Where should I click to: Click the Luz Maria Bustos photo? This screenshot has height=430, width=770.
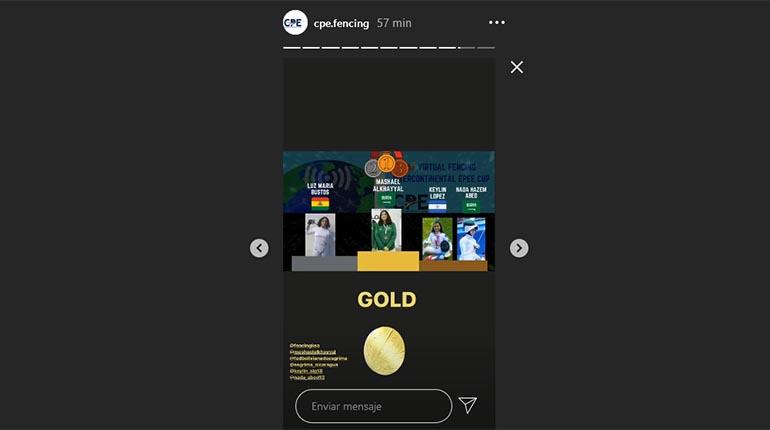(x=320, y=235)
